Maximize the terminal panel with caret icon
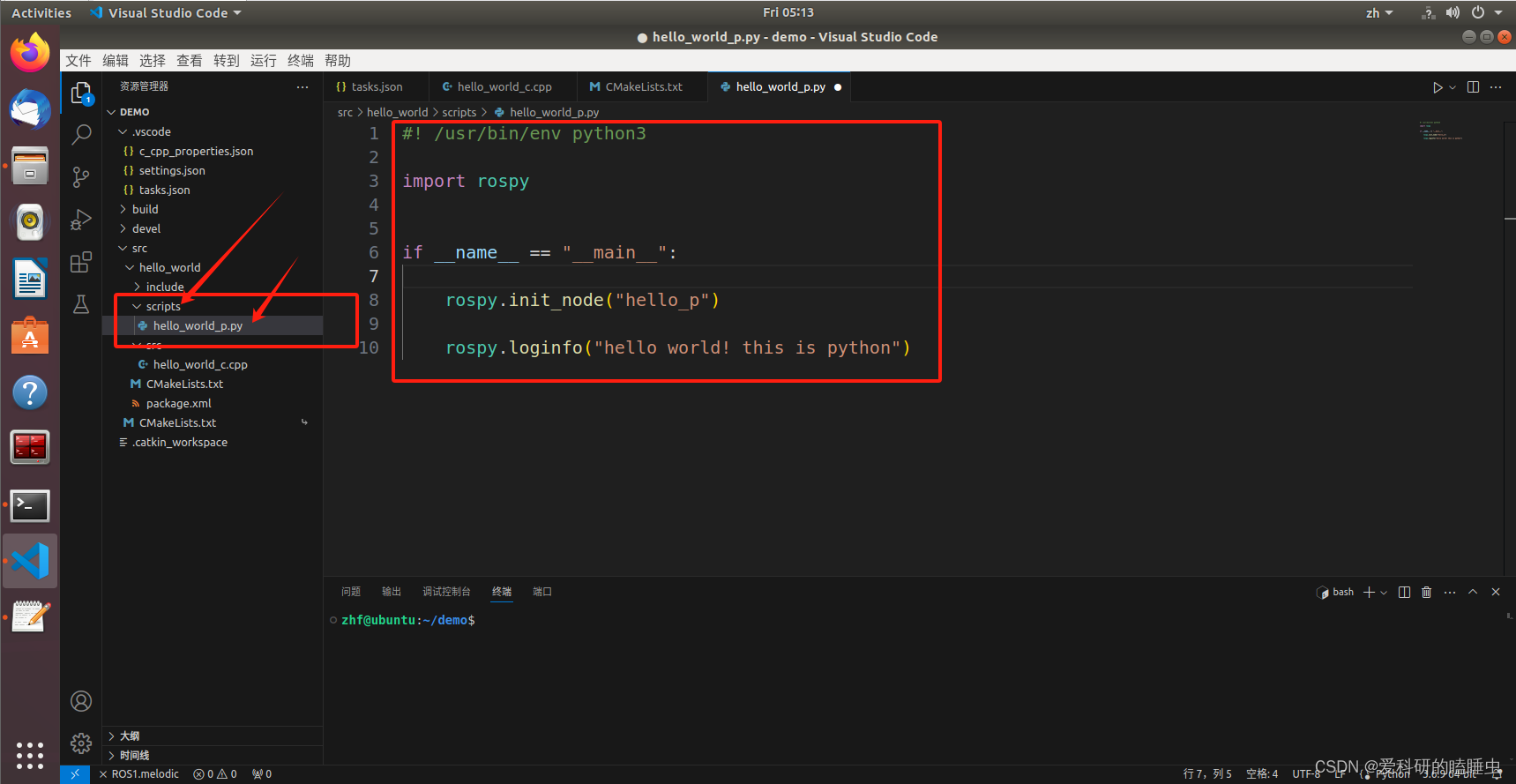Screen dimensions: 1516x784 coord(1473,592)
